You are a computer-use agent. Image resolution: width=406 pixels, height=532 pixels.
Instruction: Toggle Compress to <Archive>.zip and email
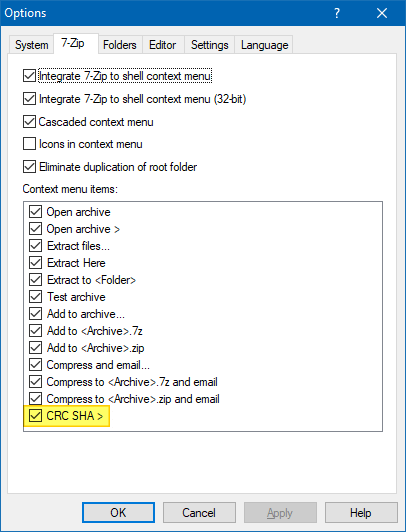(35, 399)
